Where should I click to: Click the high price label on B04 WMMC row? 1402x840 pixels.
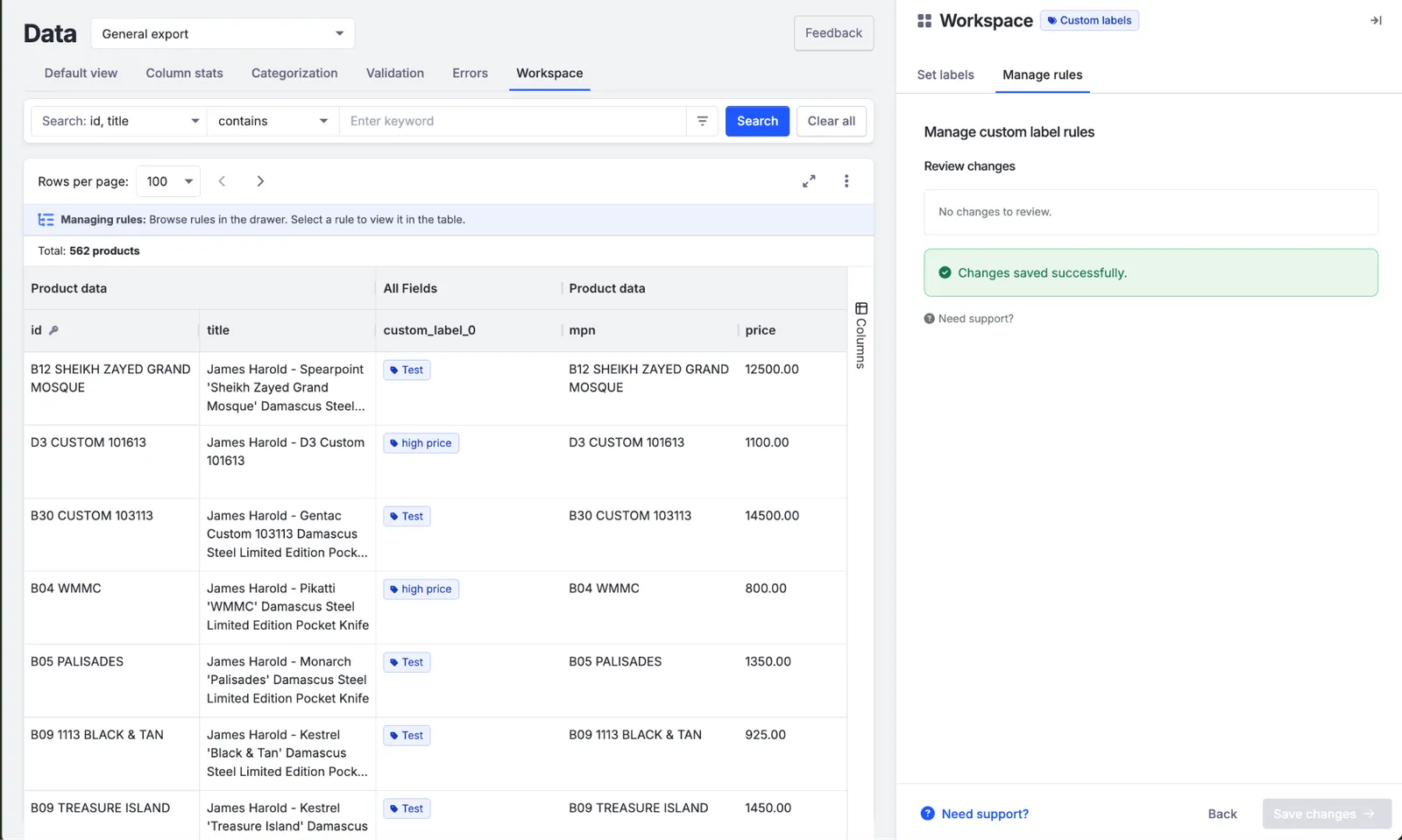[x=421, y=589]
